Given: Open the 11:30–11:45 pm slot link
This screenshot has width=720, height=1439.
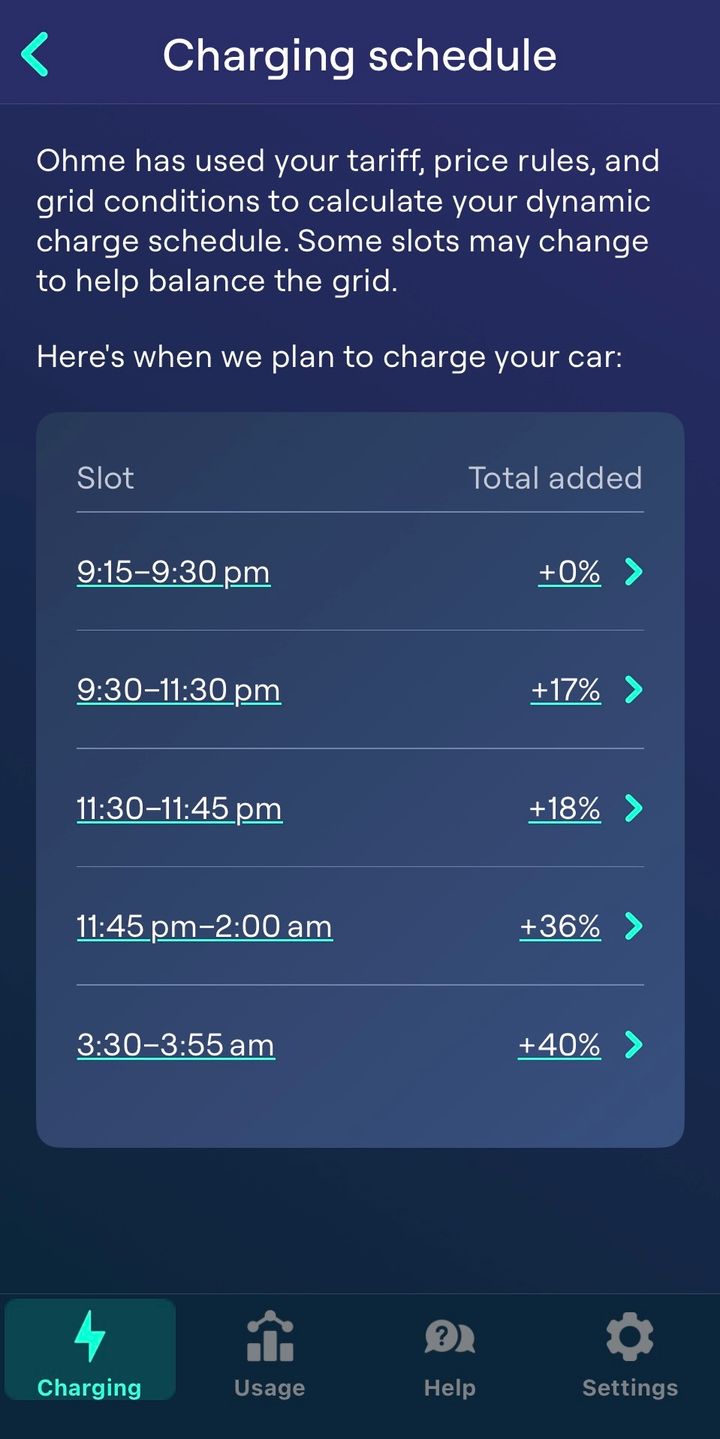Looking at the screenshot, I should (179, 808).
